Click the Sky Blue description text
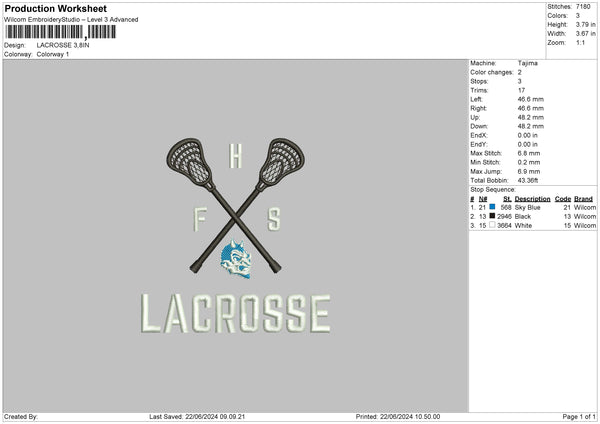600x424 pixels. coord(527,207)
